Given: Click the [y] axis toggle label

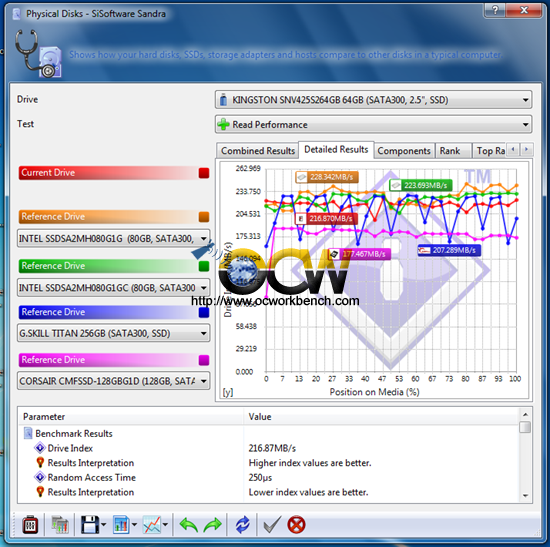Looking at the screenshot, I should click(x=228, y=392).
